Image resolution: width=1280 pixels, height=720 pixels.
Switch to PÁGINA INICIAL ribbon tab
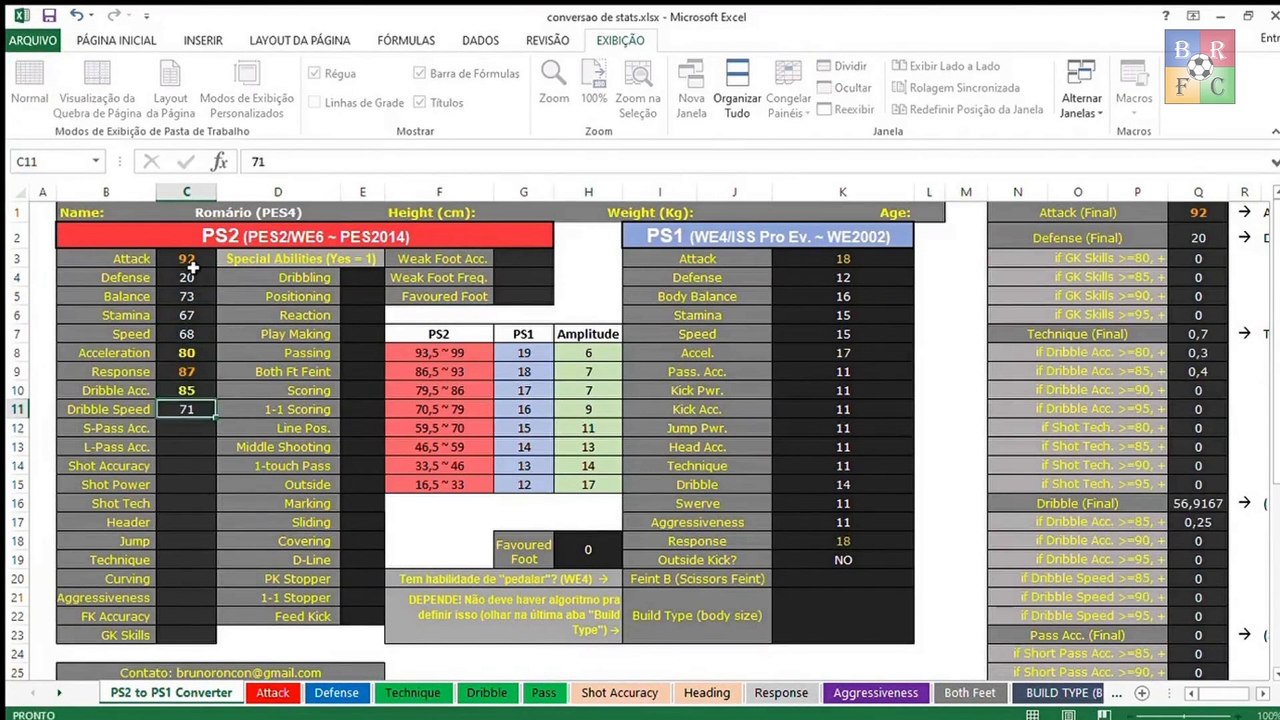(x=117, y=40)
